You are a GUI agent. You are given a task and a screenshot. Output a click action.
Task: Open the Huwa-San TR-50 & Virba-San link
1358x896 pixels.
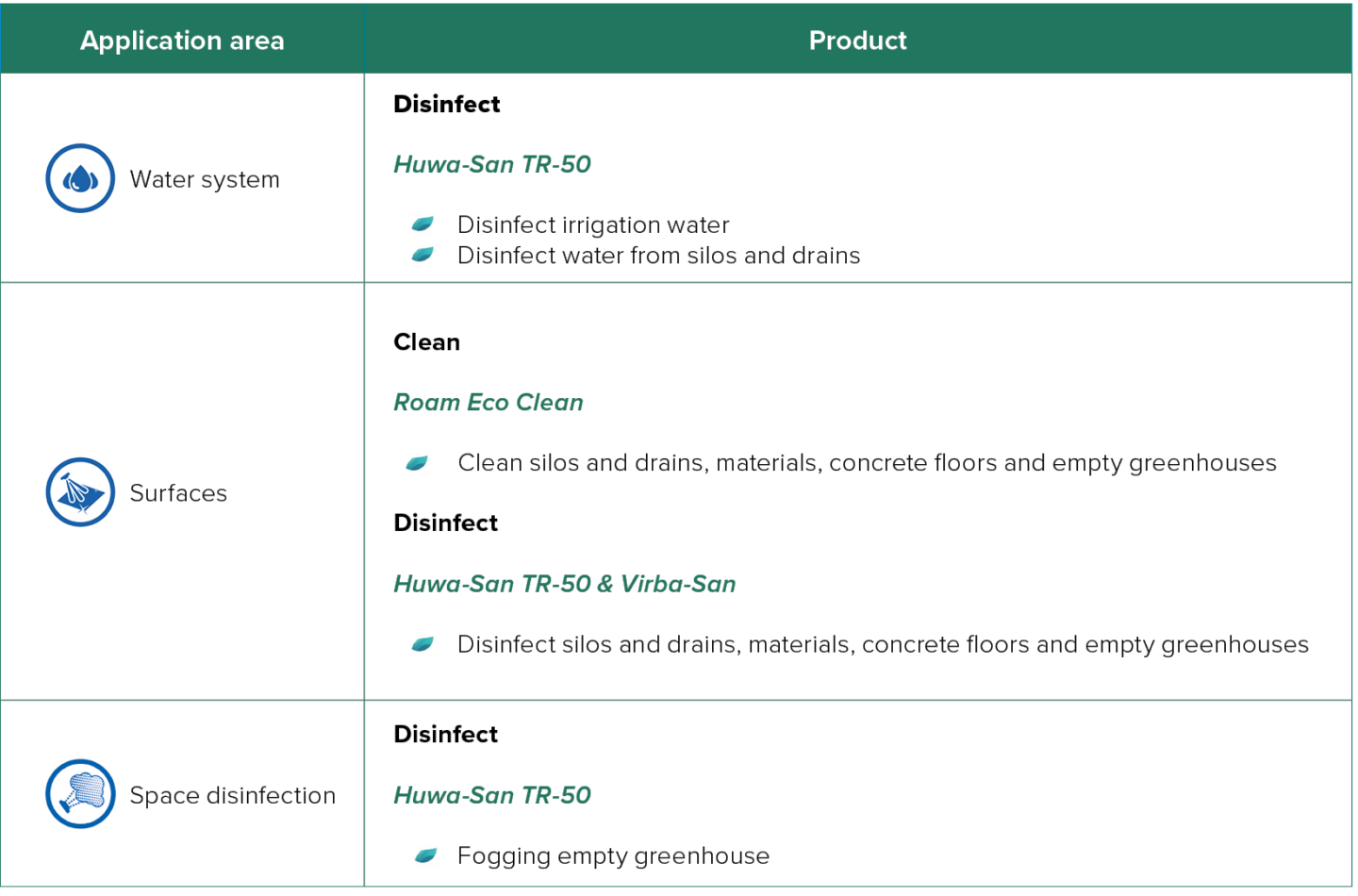pyautogui.click(x=565, y=584)
